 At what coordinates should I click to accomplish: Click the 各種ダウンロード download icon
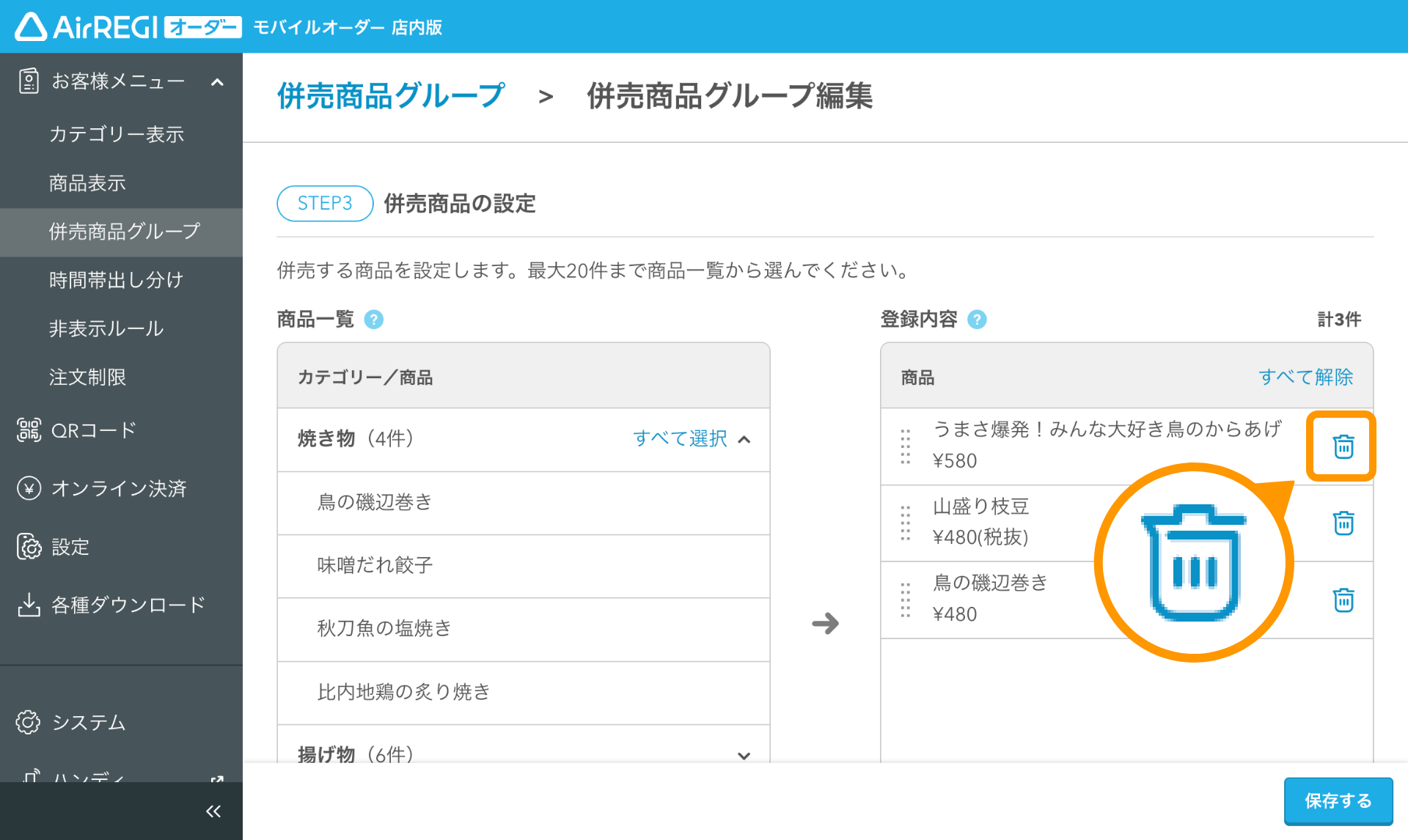click(x=29, y=605)
